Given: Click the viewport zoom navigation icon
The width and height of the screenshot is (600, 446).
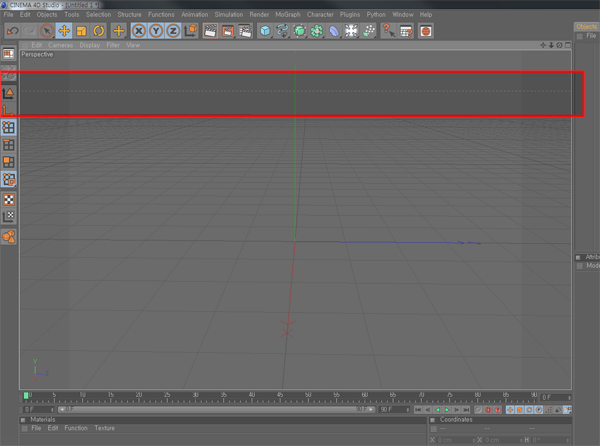Looking at the screenshot, I should (x=551, y=45).
